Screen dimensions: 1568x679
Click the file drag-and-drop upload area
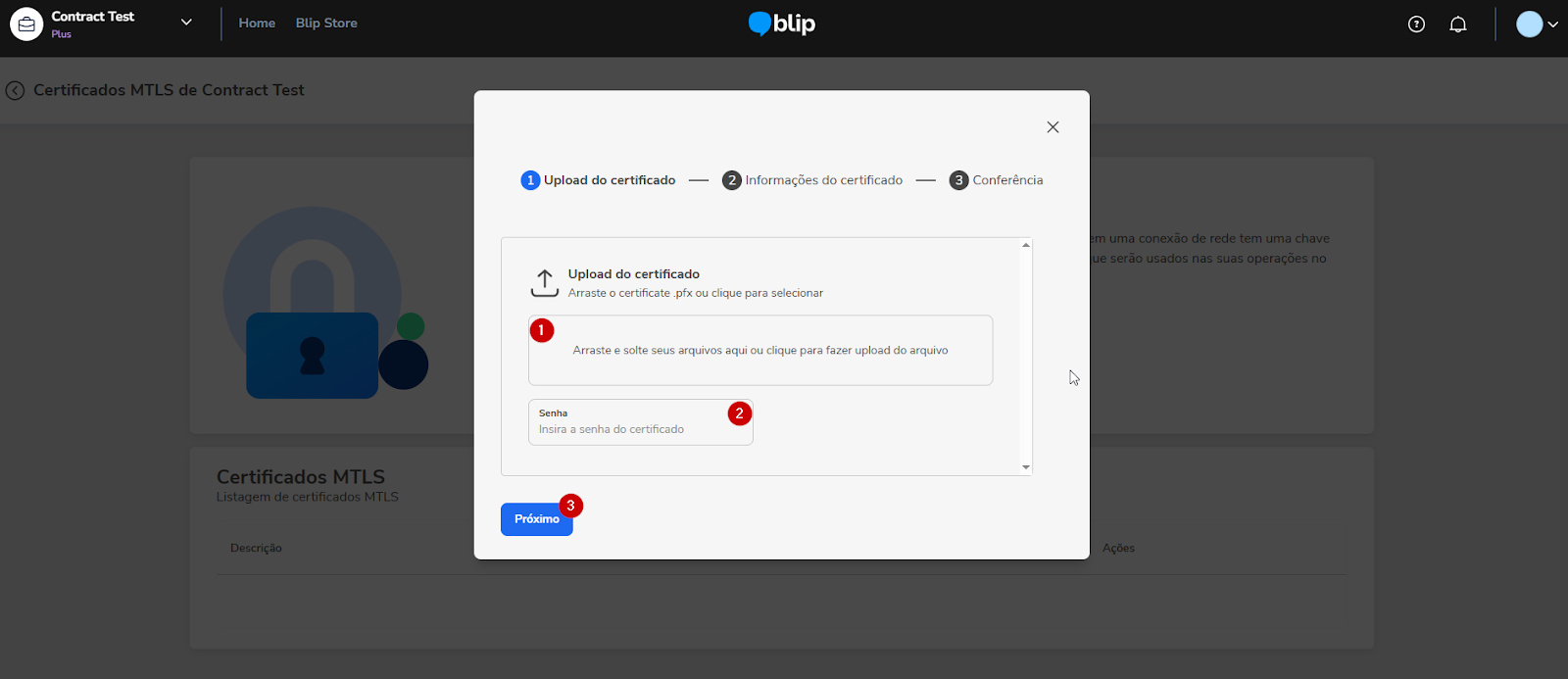coord(760,351)
